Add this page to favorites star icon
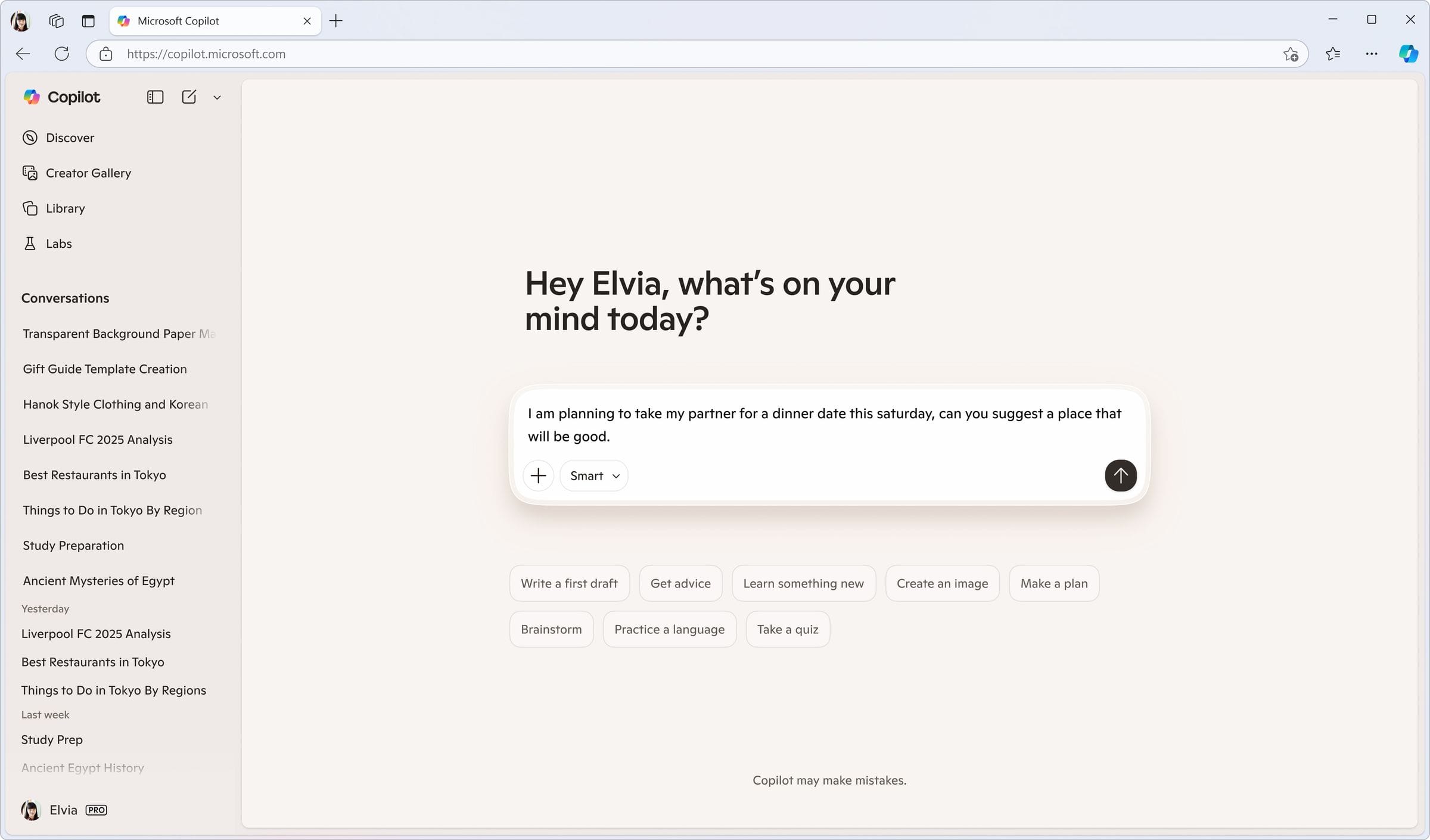1430x840 pixels. (x=1291, y=54)
